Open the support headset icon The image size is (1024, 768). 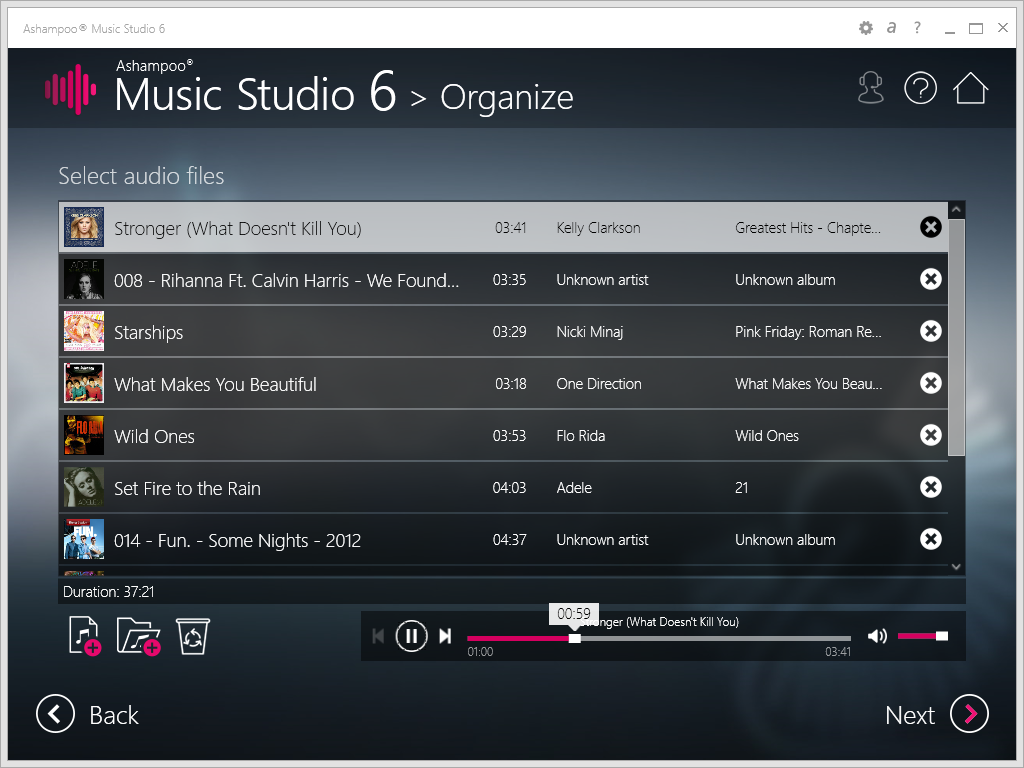tap(871, 88)
